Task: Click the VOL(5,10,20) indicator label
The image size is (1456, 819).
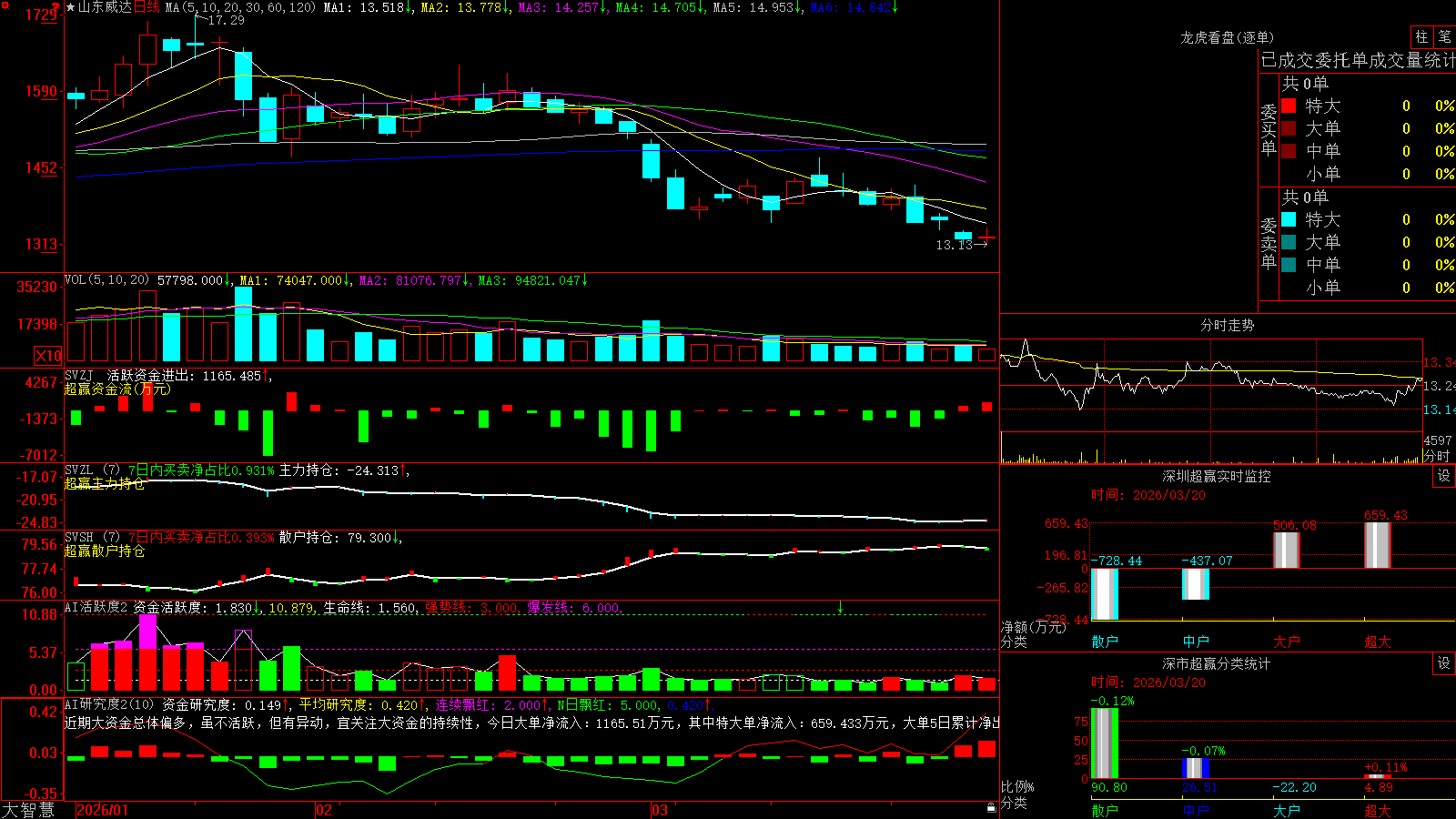Action: point(106,280)
